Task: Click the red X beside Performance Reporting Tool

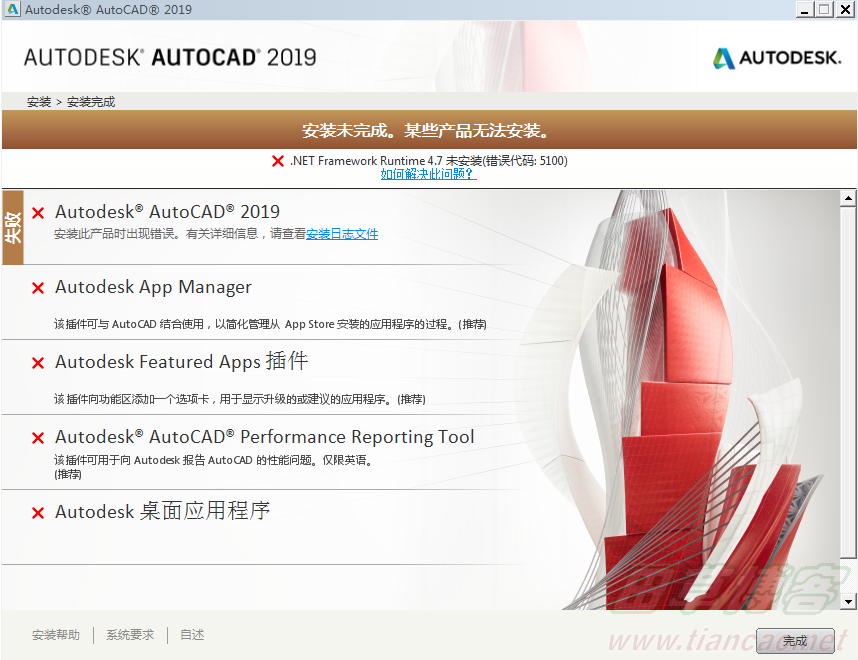Action: click(x=38, y=438)
